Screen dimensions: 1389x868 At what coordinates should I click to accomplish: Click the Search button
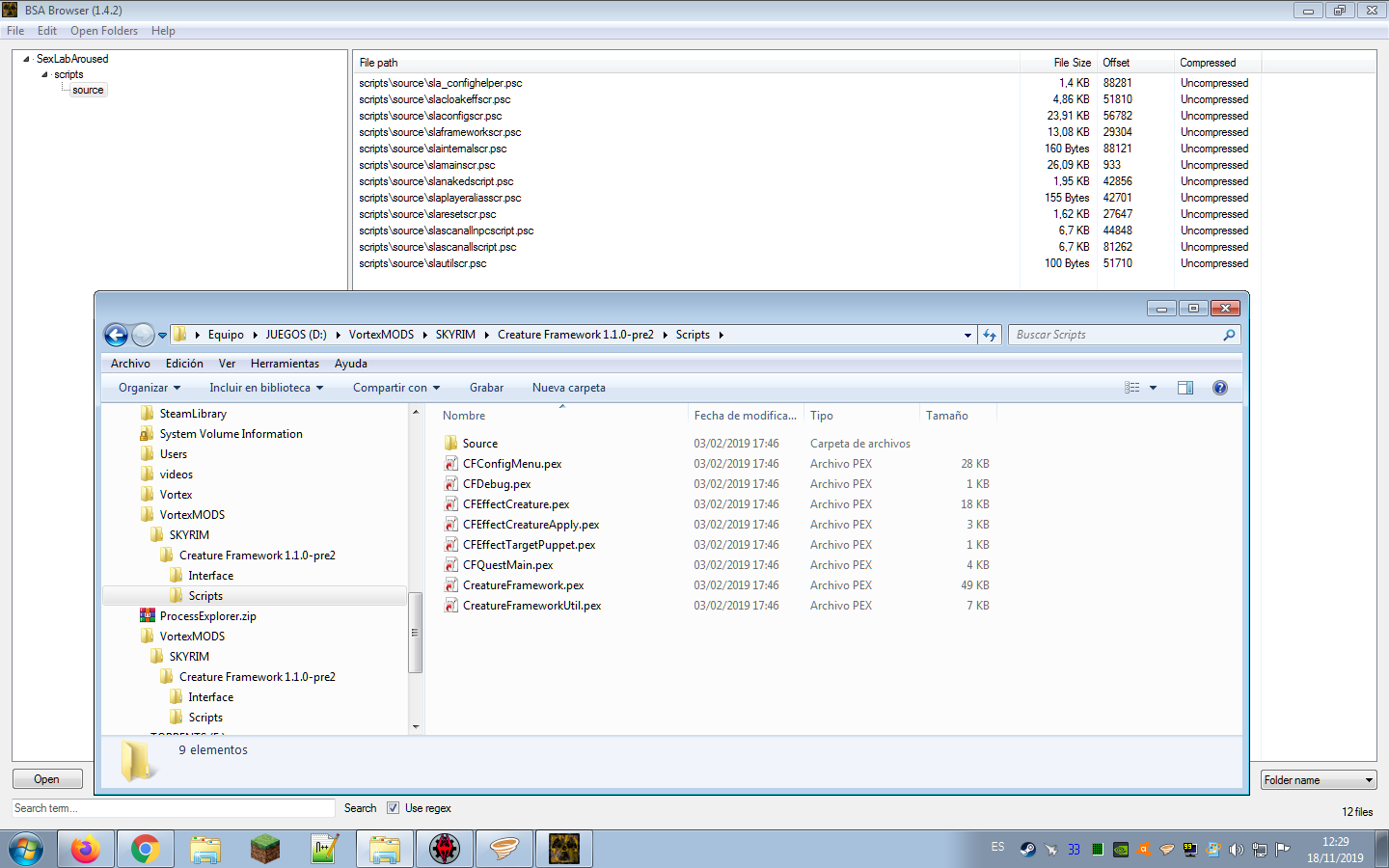tap(361, 808)
